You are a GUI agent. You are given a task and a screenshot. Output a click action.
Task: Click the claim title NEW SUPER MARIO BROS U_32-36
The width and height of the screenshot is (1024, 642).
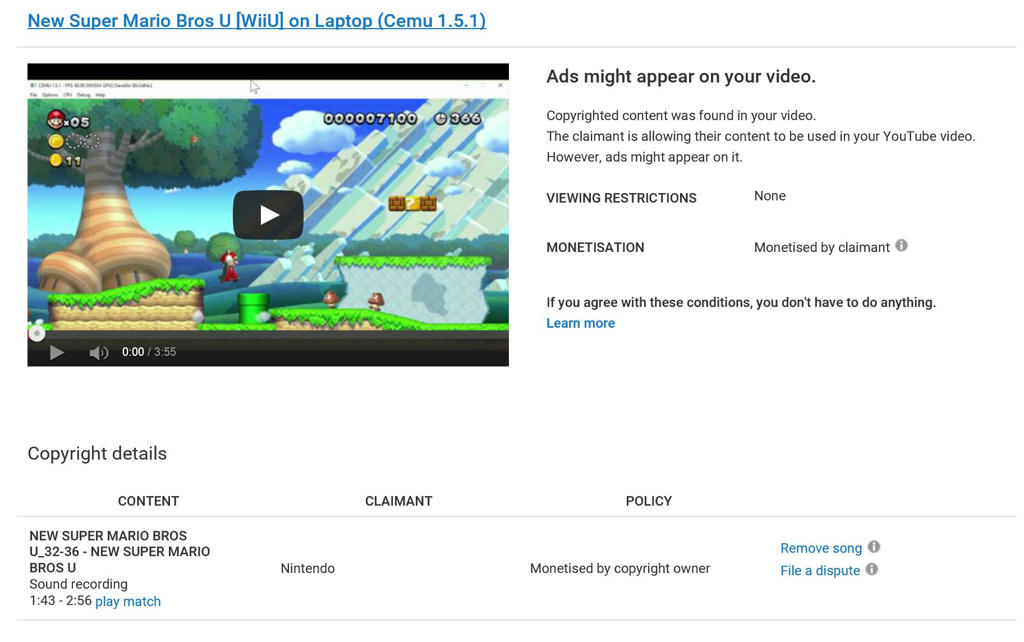[x=109, y=551]
